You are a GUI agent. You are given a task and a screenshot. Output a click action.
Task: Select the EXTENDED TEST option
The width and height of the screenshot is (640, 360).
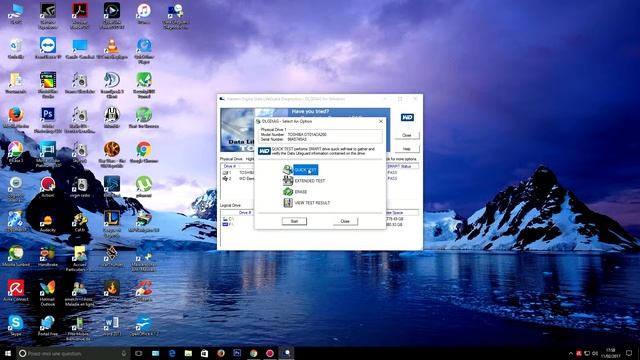(x=304, y=181)
